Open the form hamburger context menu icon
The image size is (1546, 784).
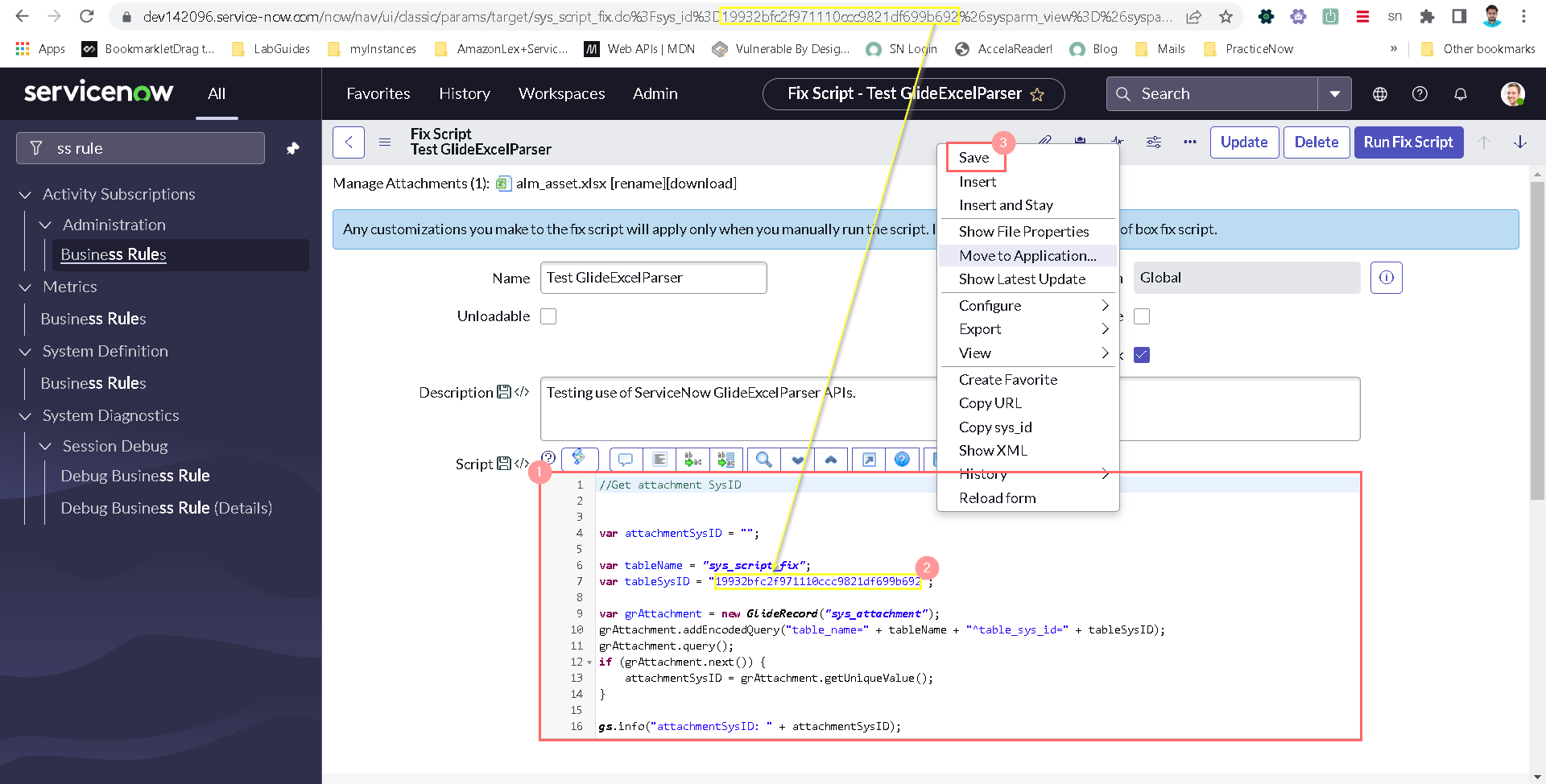(385, 142)
